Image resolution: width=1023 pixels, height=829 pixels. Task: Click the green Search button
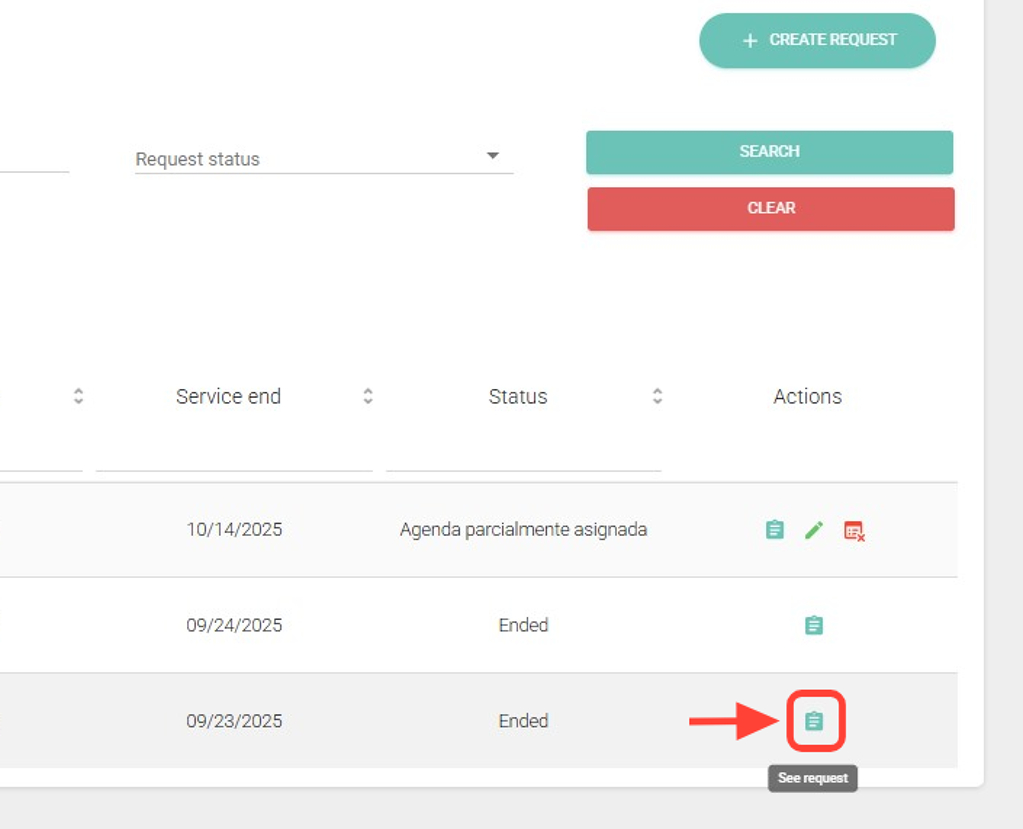pyautogui.click(x=769, y=152)
